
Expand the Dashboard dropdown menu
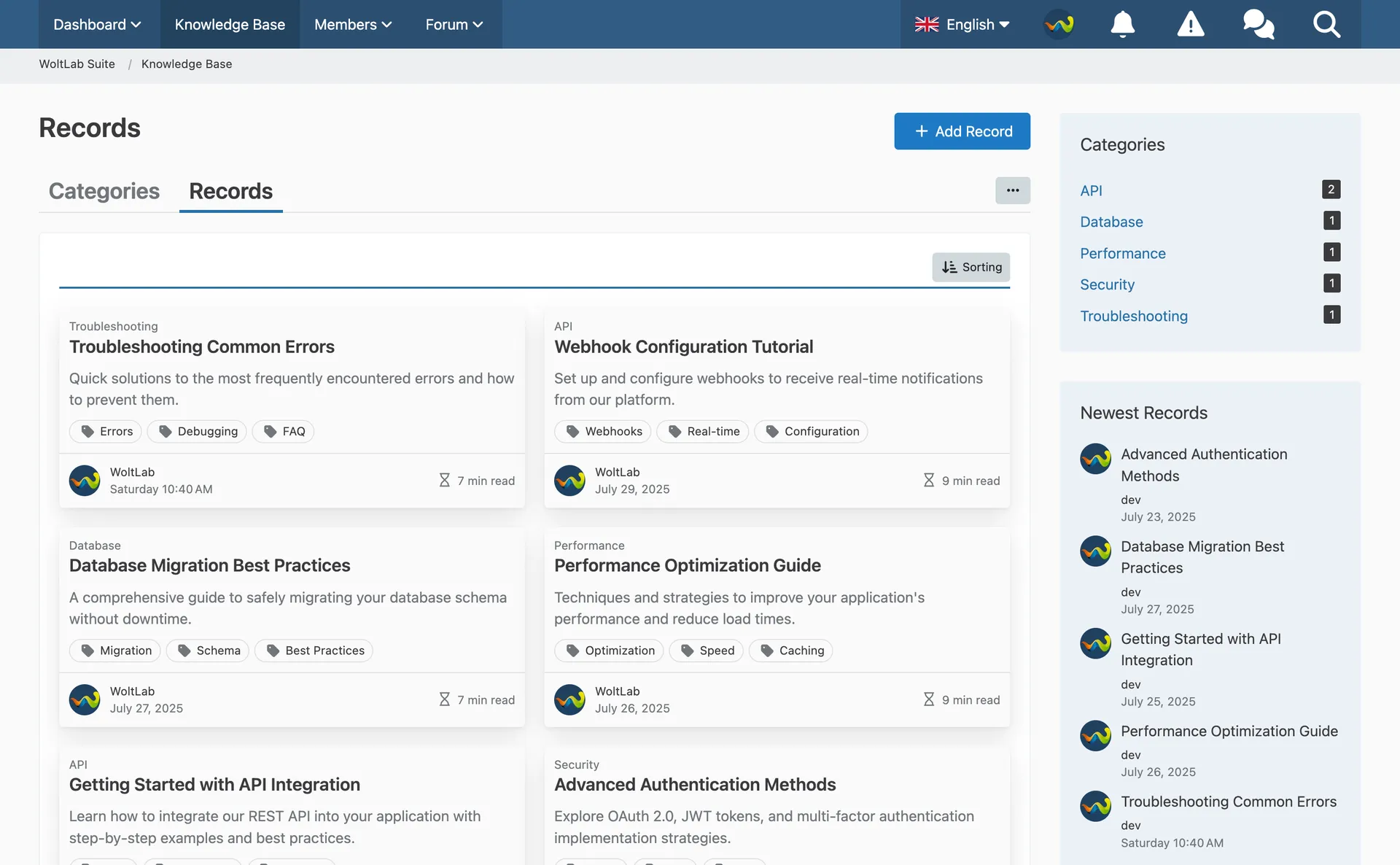(x=97, y=24)
